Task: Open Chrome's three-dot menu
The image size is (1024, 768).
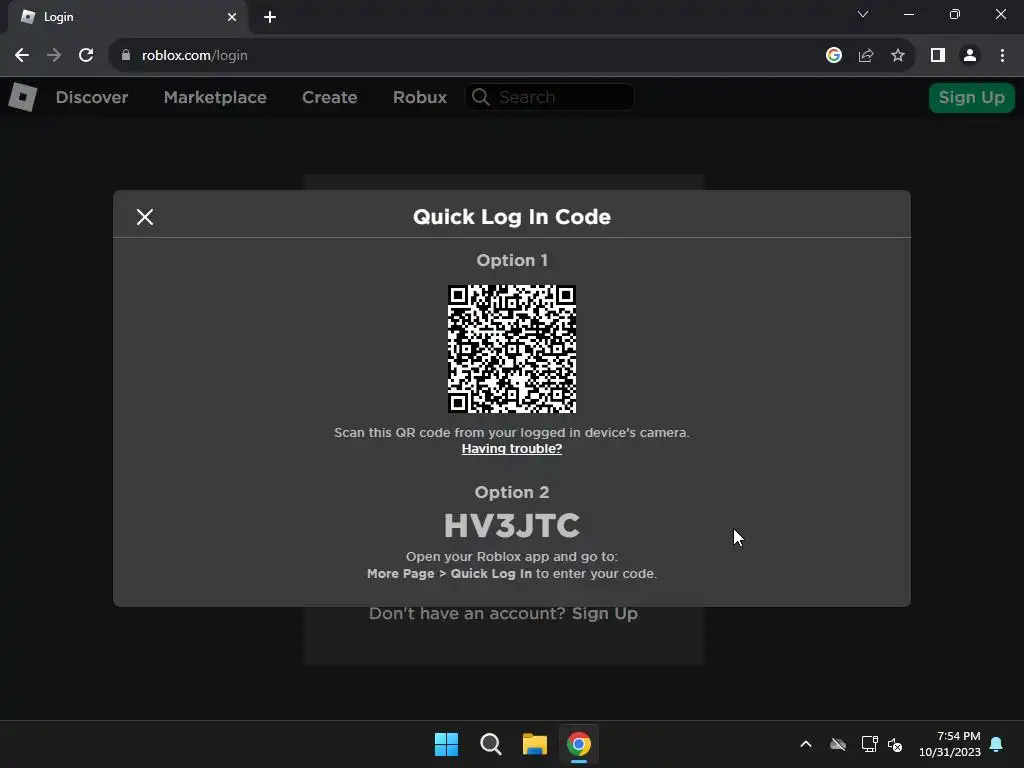Action: click(x=1002, y=56)
